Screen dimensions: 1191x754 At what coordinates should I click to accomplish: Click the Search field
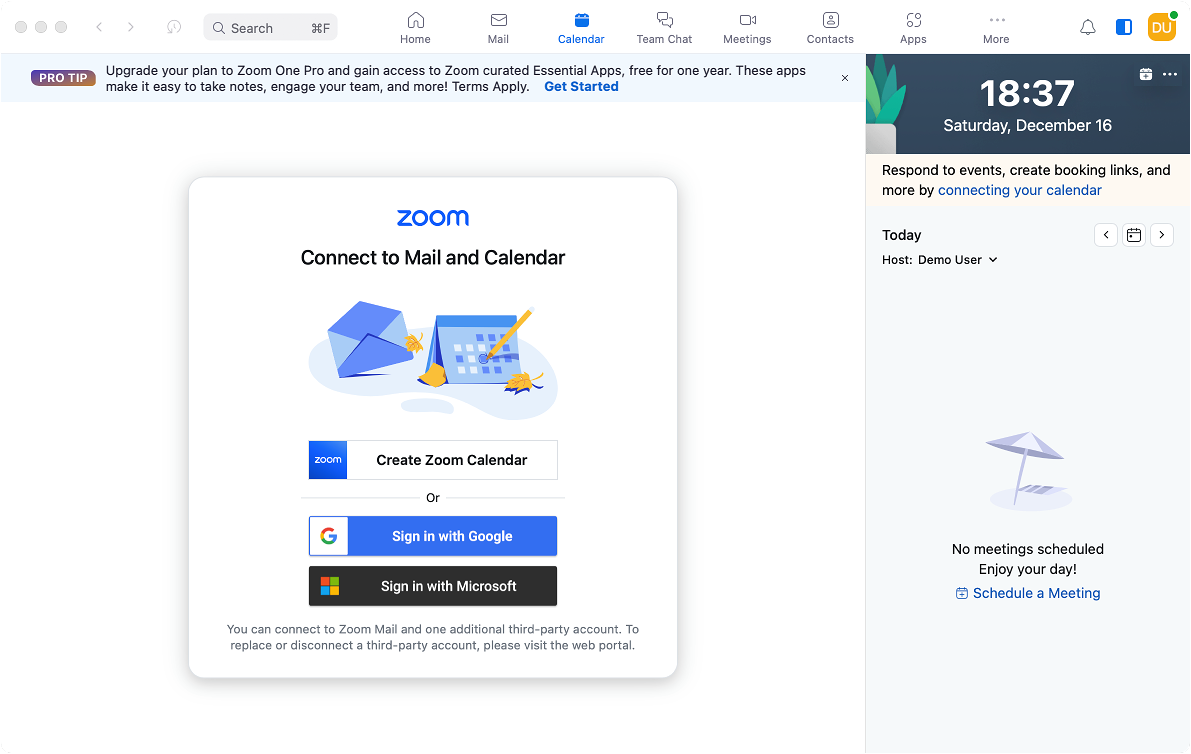[270, 28]
